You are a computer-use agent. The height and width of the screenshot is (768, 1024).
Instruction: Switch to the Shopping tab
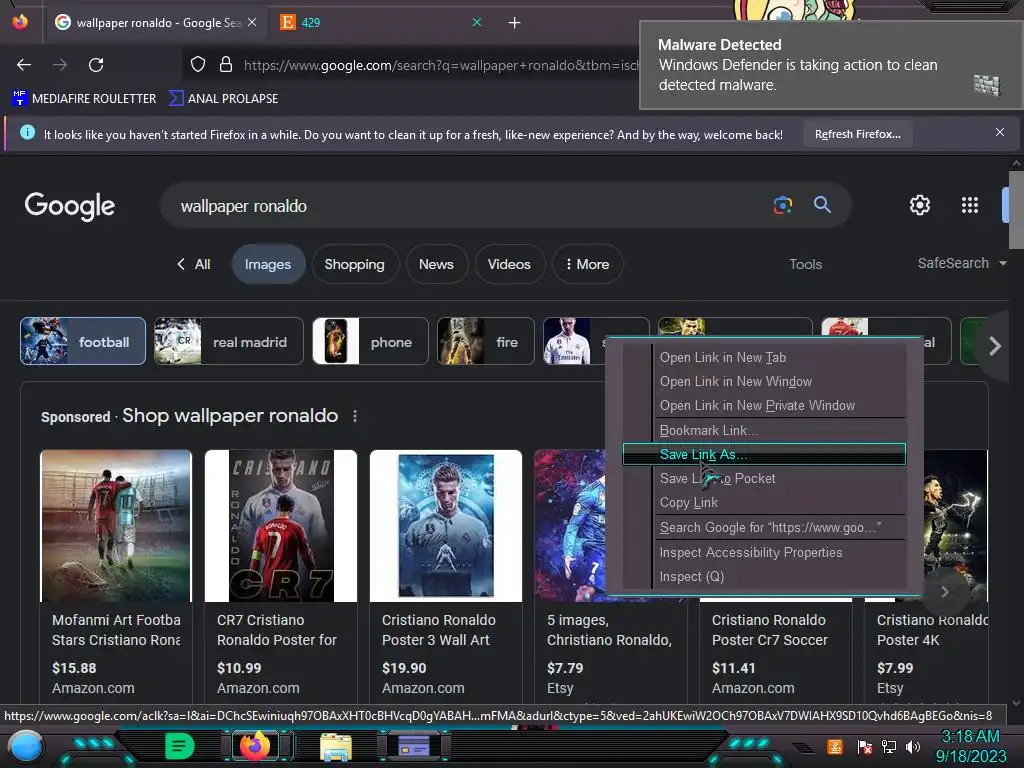355,264
